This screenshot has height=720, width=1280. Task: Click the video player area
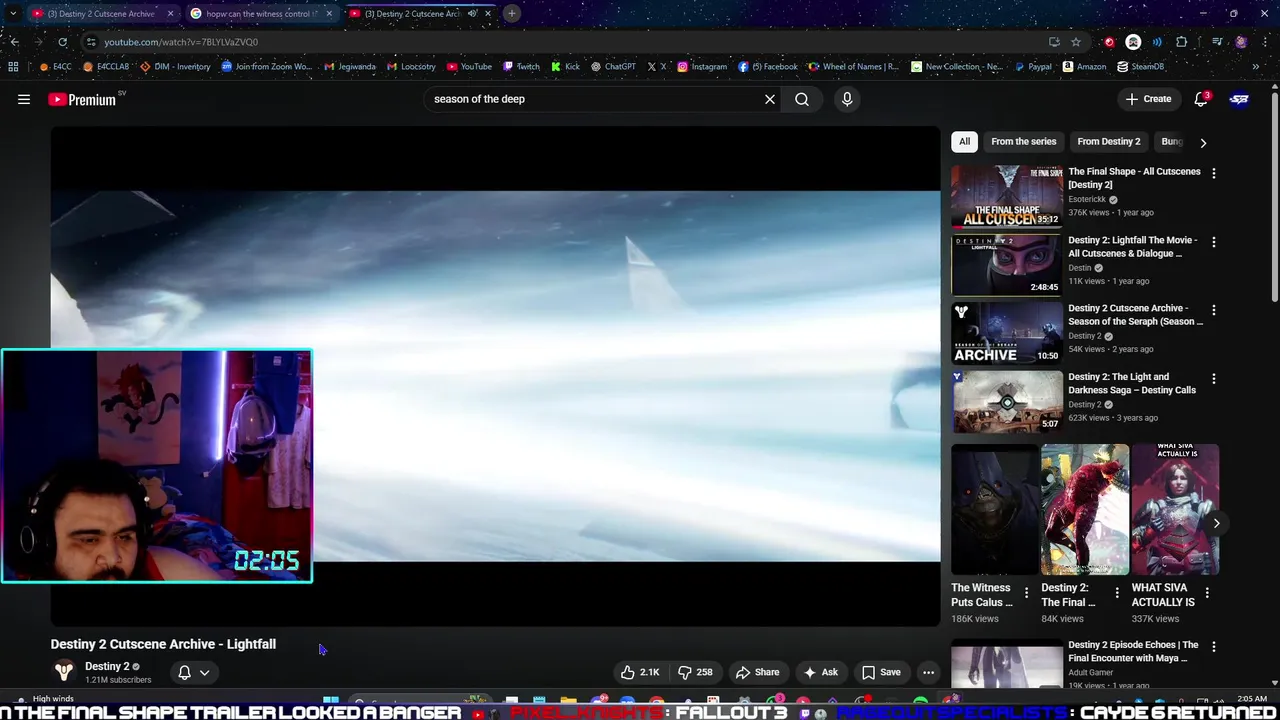(495, 376)
